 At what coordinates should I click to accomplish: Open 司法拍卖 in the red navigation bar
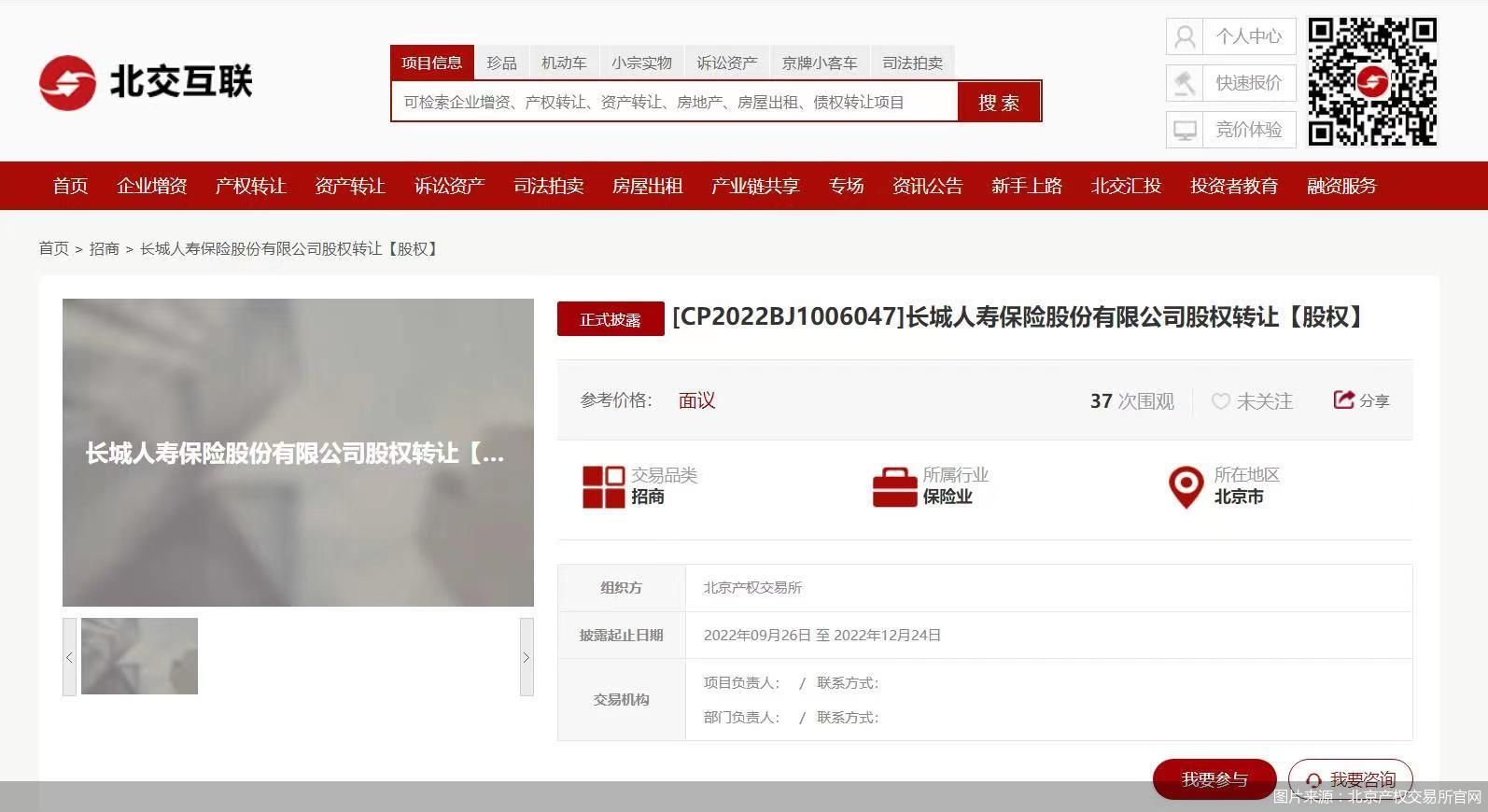click(x=548, y=186)
